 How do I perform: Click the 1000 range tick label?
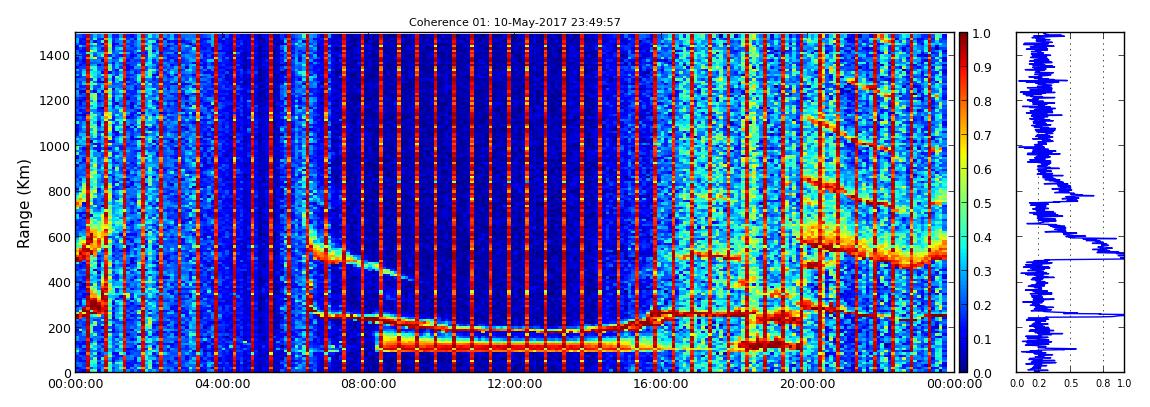coord(55,147)
